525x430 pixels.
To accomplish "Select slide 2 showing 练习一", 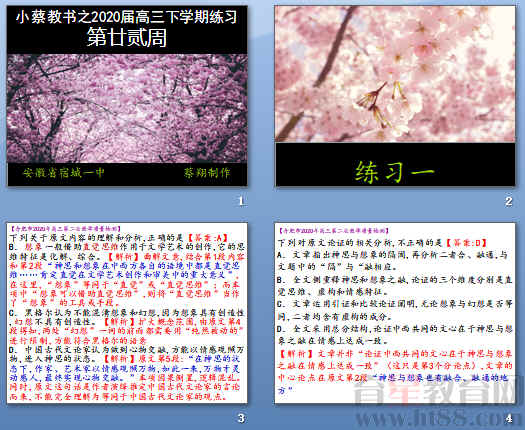I will (395, 96).
